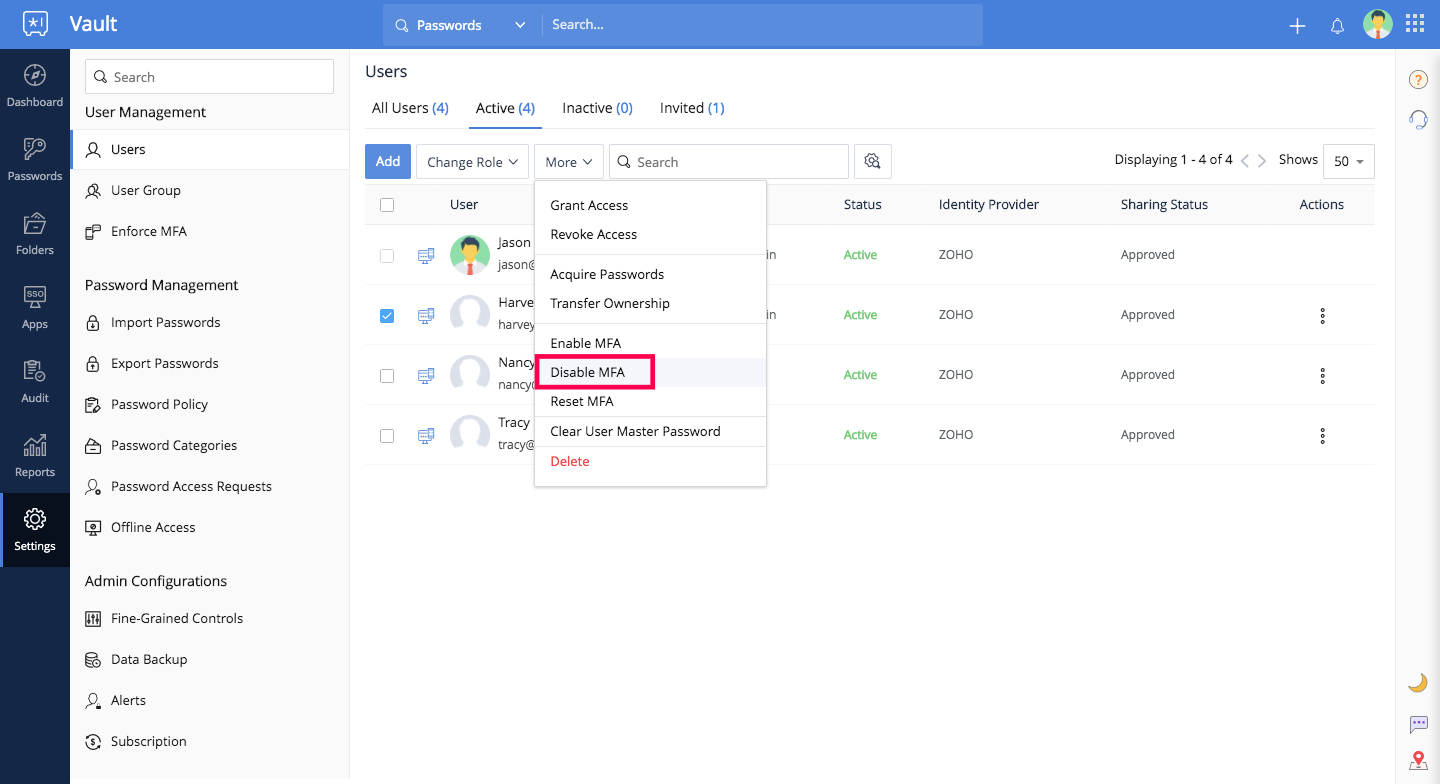Uncheck Harvey's row selection checkbox
Image resolution: width=1440 pixels, height=784 pixels.
pos(387,315)
